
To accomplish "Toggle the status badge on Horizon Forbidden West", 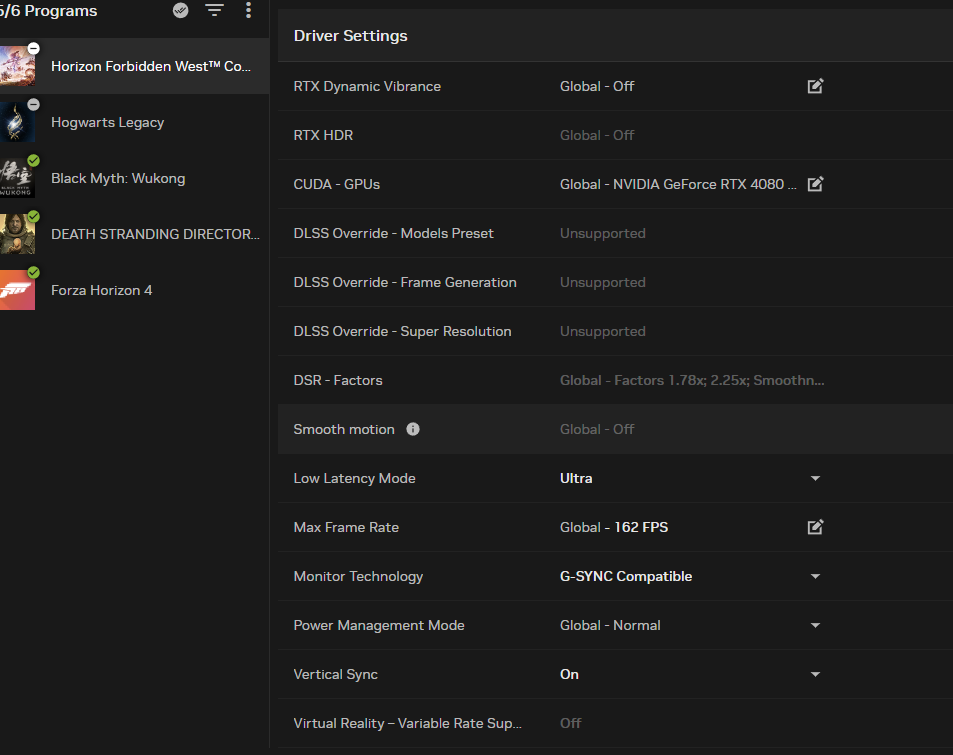I will click(34, 48).
